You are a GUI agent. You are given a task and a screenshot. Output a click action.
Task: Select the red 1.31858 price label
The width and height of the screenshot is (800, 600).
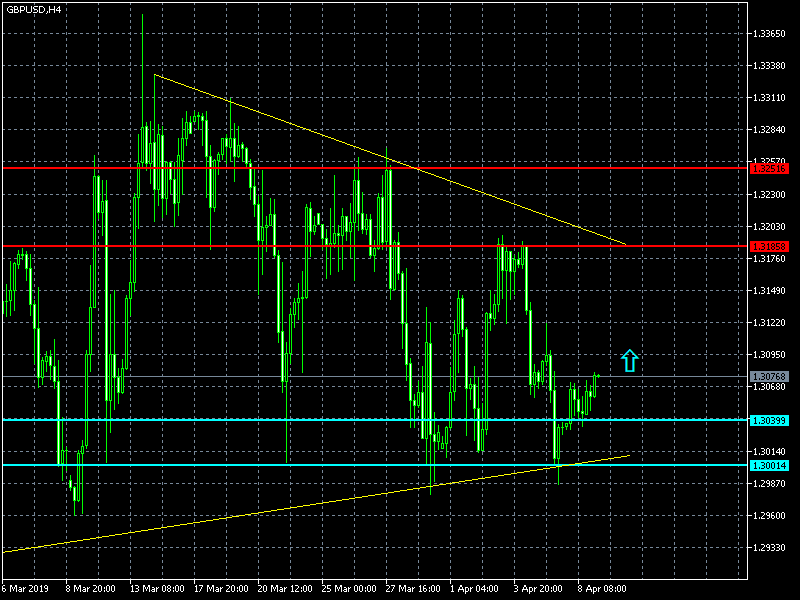(769, 246)
